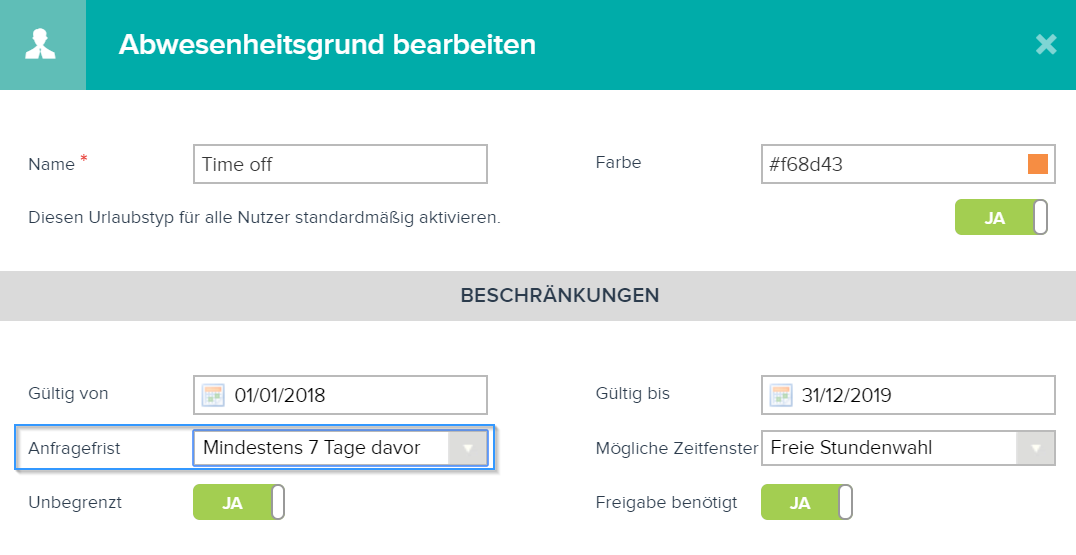
Task: Select the 'Mindestens 7 Tage davor' combo box
Action: pos(340,448)
